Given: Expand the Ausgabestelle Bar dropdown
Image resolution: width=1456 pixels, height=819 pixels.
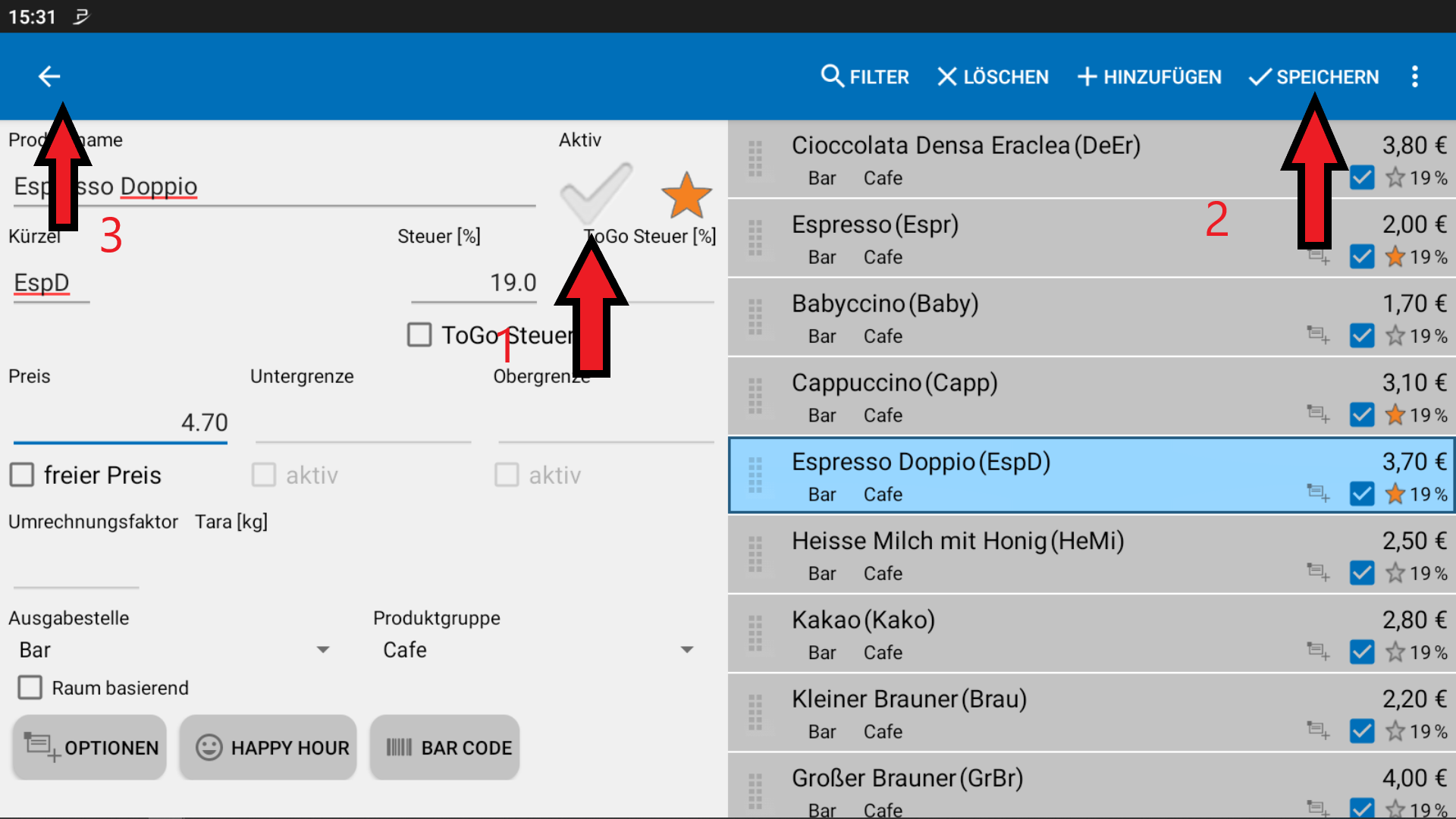Looking at the screenshot, I should tap(174, 650).
